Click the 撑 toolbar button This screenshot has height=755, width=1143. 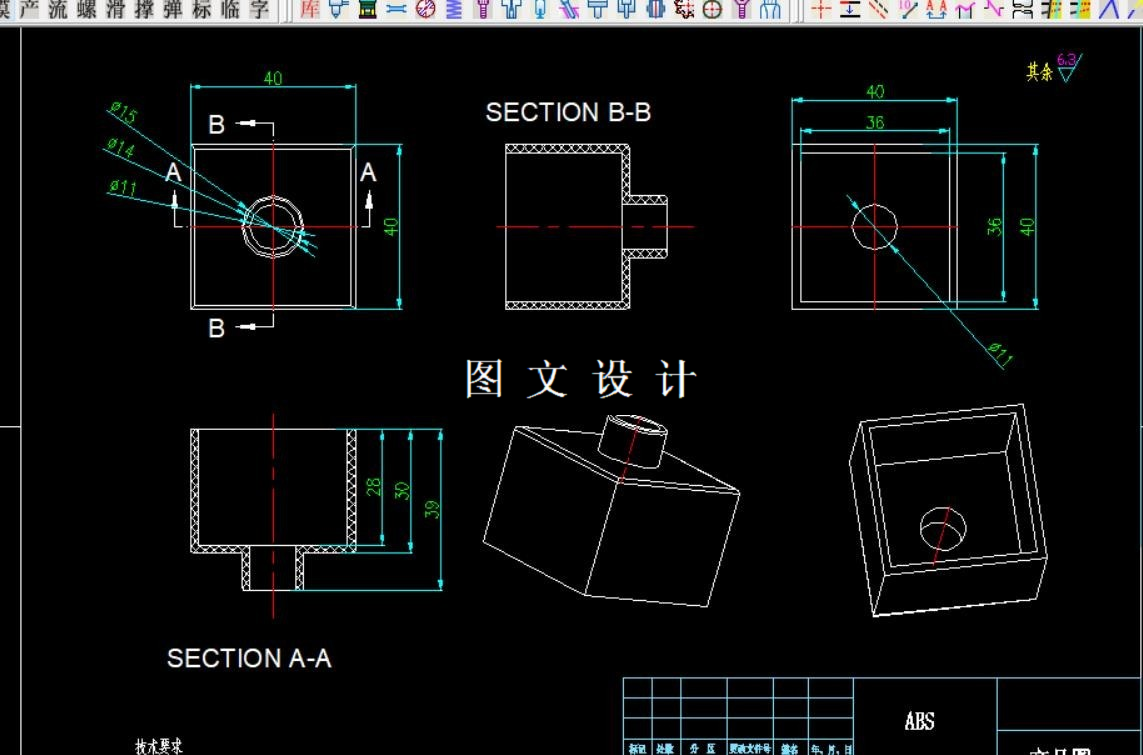pyautogui.click(x=144, y=9)
